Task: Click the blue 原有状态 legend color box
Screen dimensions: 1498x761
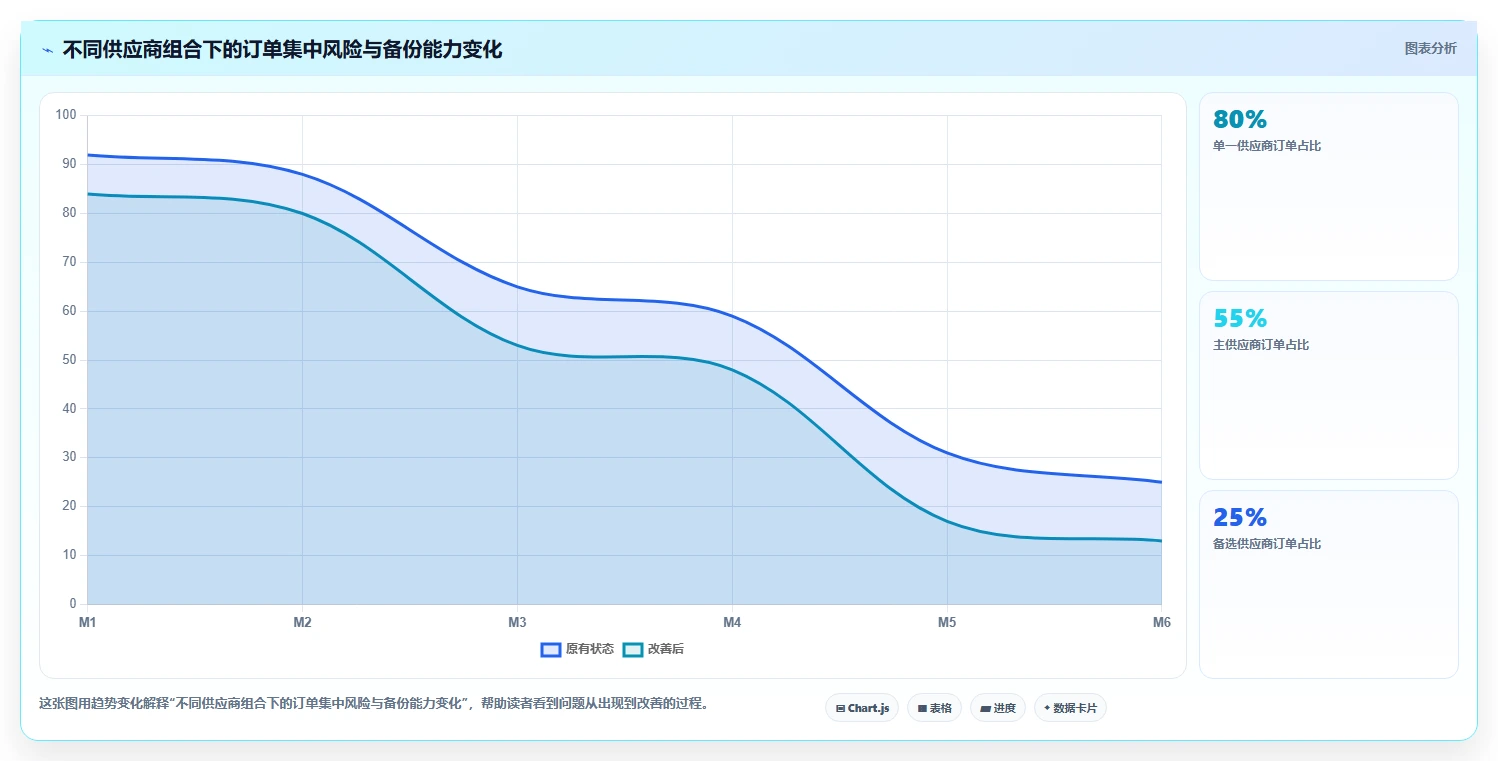Action: (550, 649)
